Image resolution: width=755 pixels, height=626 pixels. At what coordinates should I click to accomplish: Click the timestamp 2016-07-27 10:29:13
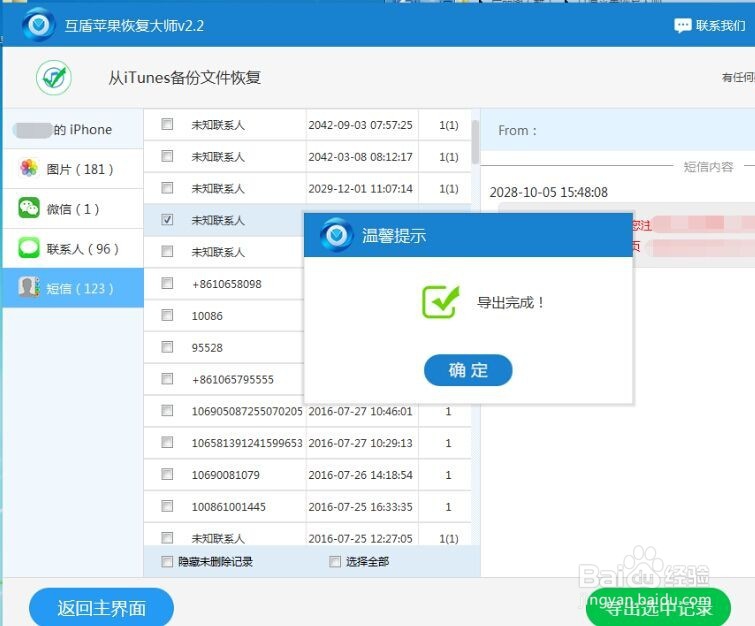pyautogui.click(x=360, y=443)
